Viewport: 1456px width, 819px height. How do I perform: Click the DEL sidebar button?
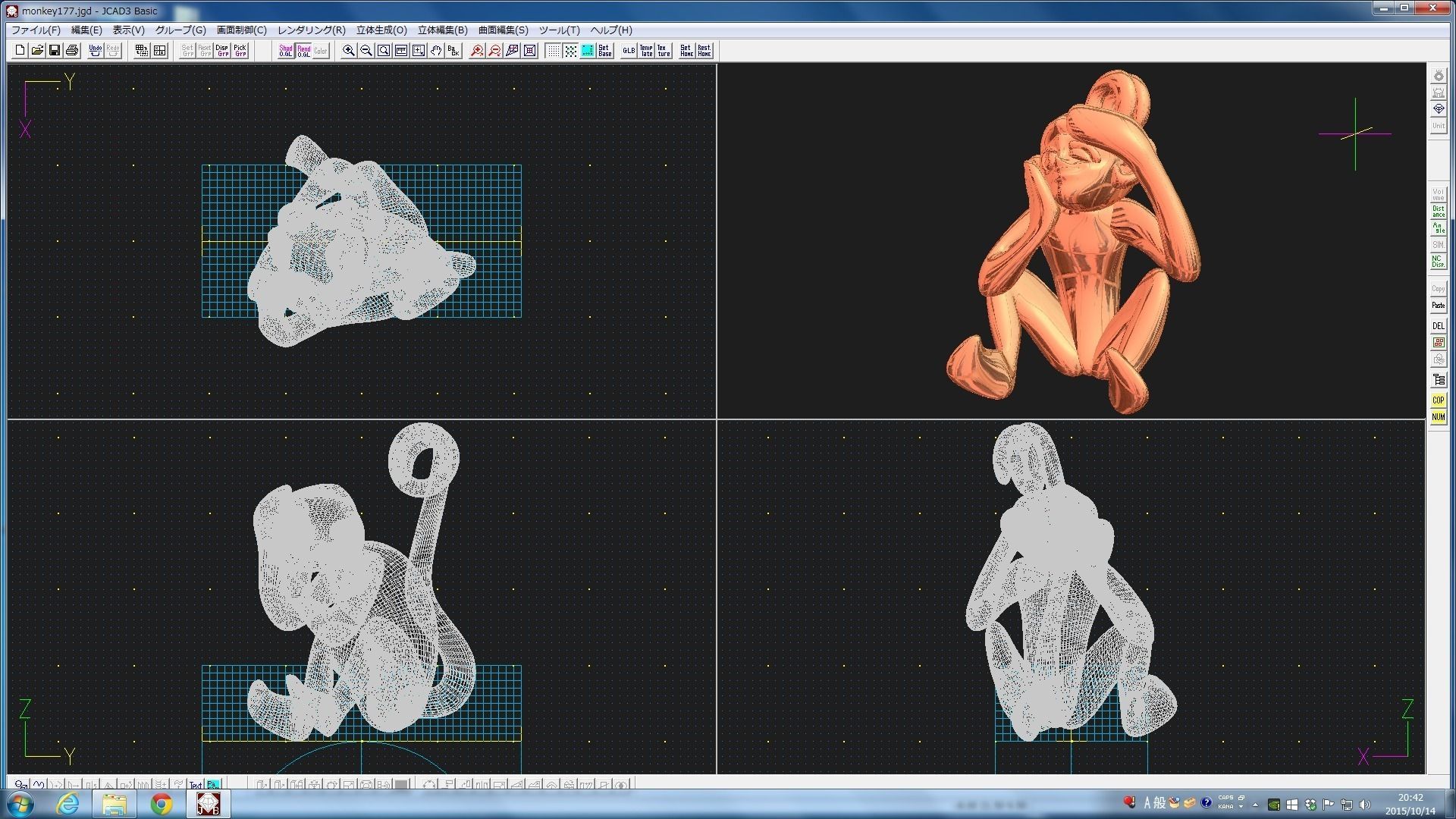pos(1439,326)
